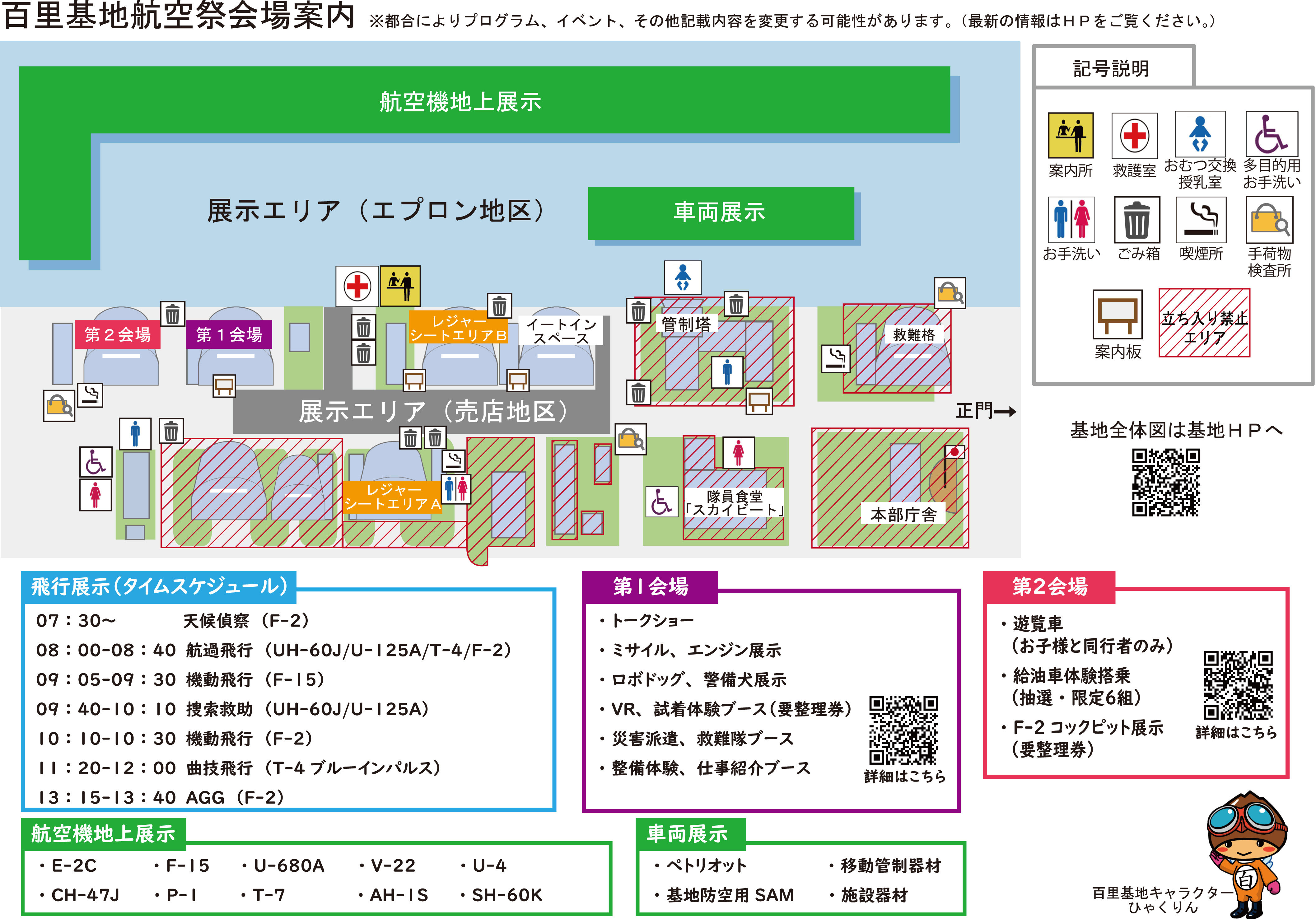
Task: Click the 隊員食堂「スカイビート」 label
Action: pos(734,503)
